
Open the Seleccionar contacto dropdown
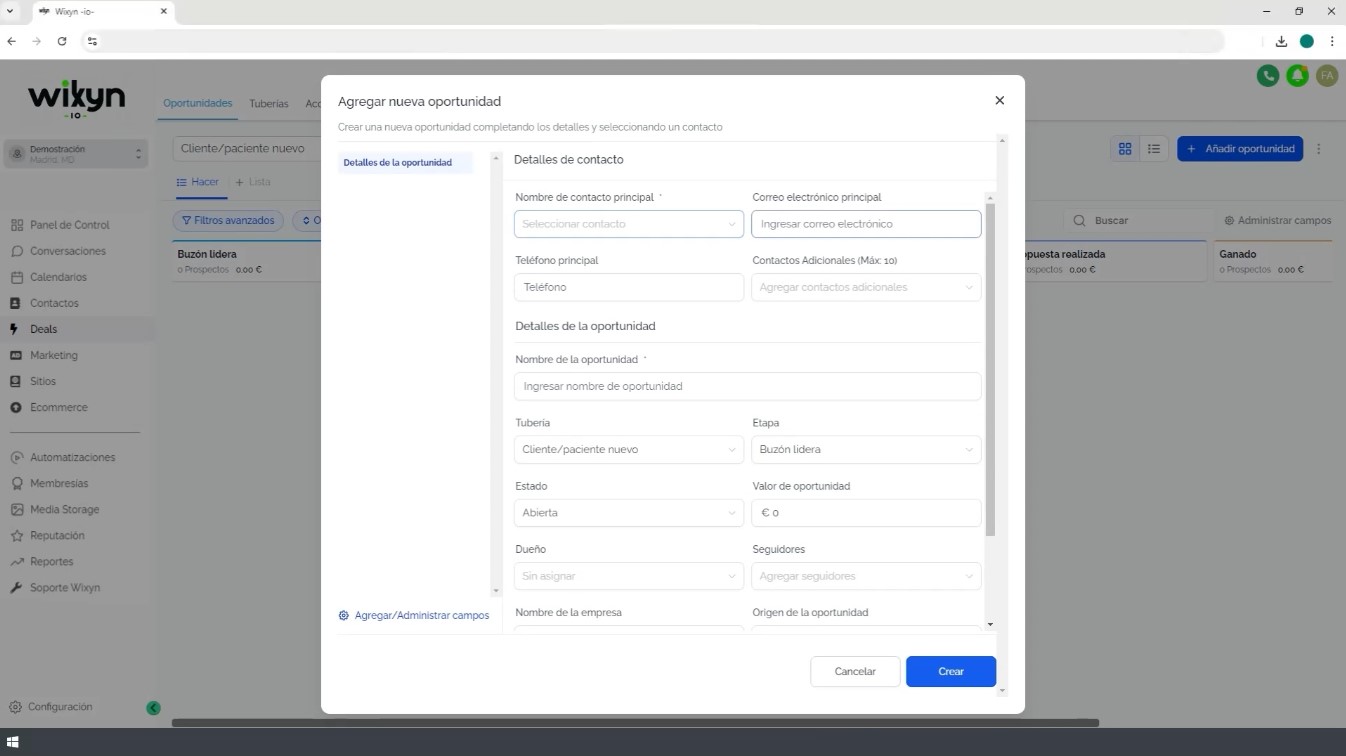tap(629, 224)
